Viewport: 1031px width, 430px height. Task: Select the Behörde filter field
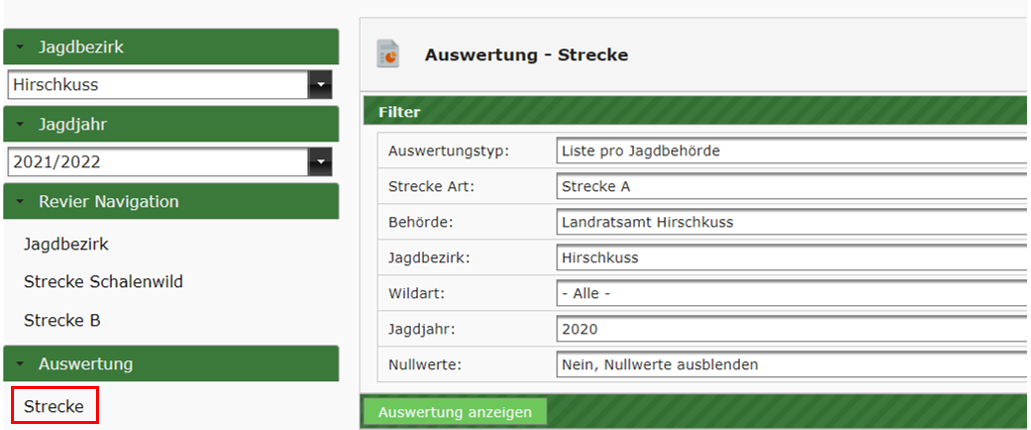click(791, 222)
